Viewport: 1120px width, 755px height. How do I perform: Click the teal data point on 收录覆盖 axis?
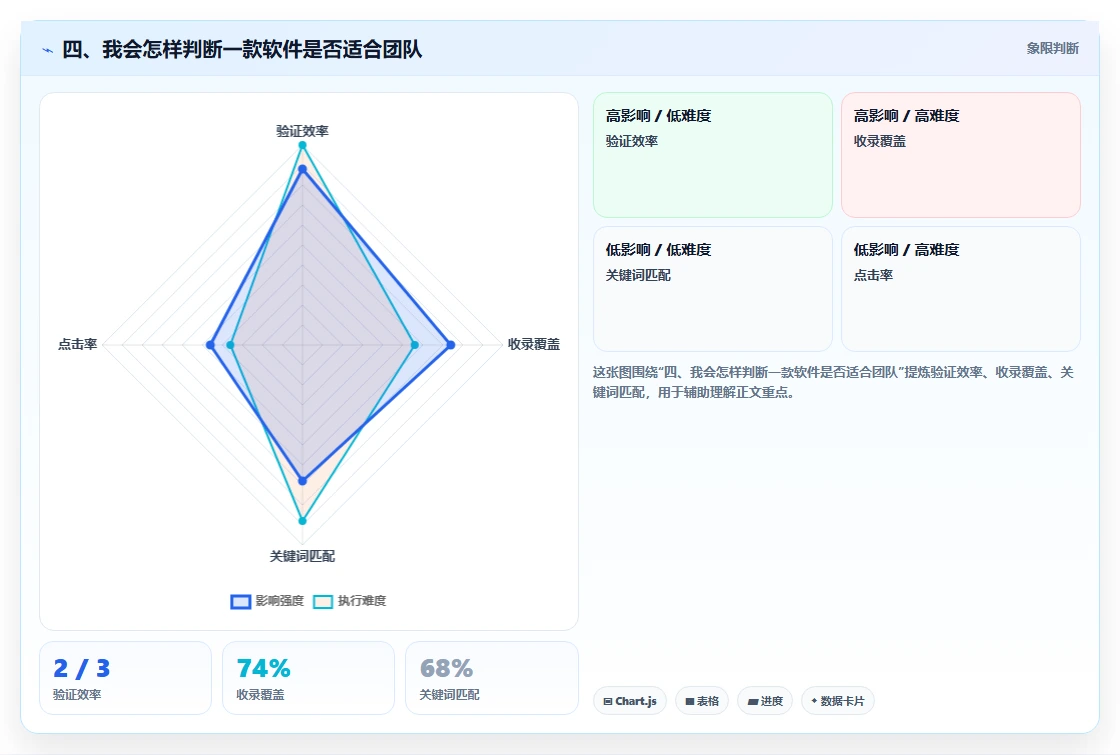click(x=415, y=345)
